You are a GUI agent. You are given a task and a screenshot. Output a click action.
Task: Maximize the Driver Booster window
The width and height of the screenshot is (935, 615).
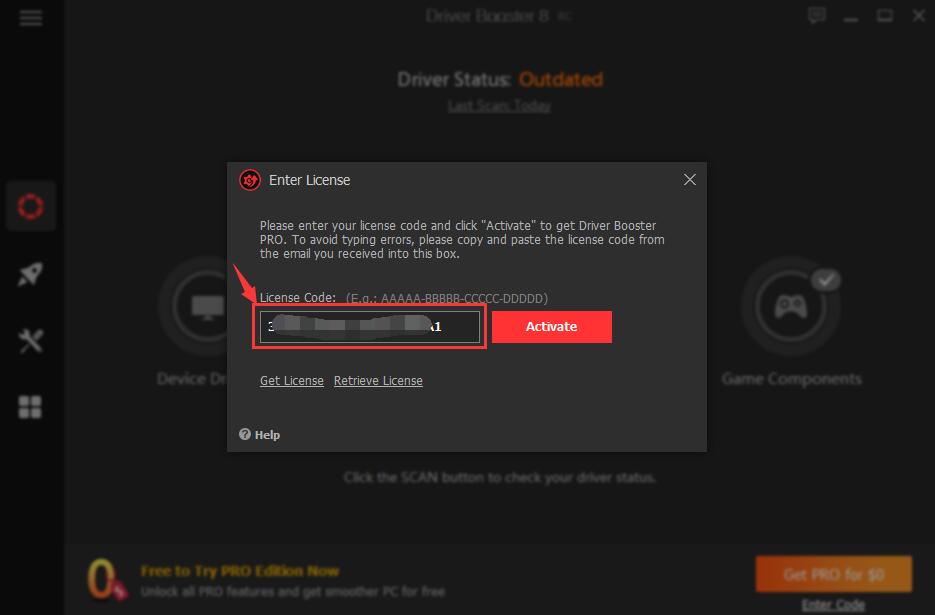point(884,16)
